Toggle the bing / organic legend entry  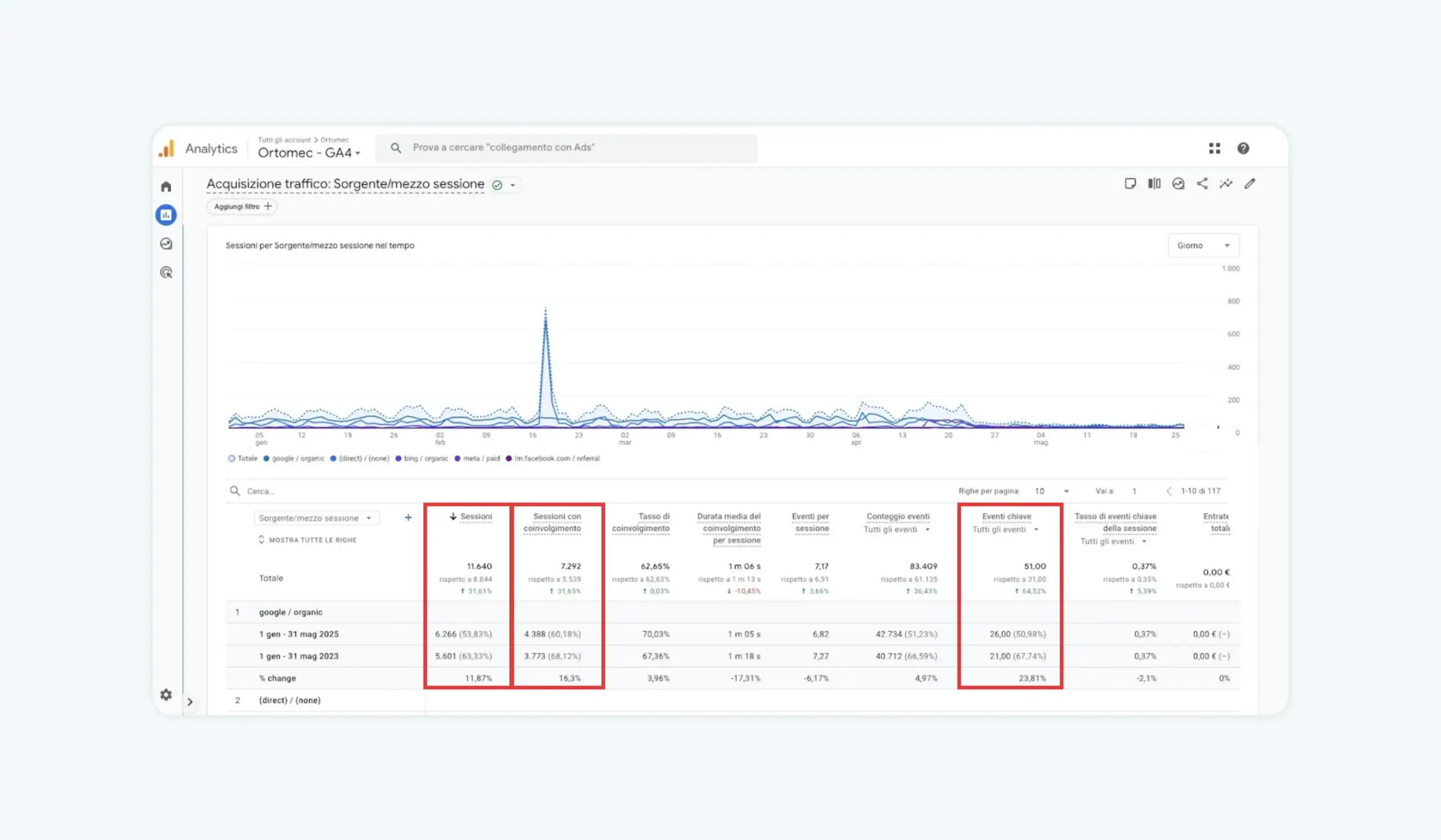point(422,459)
